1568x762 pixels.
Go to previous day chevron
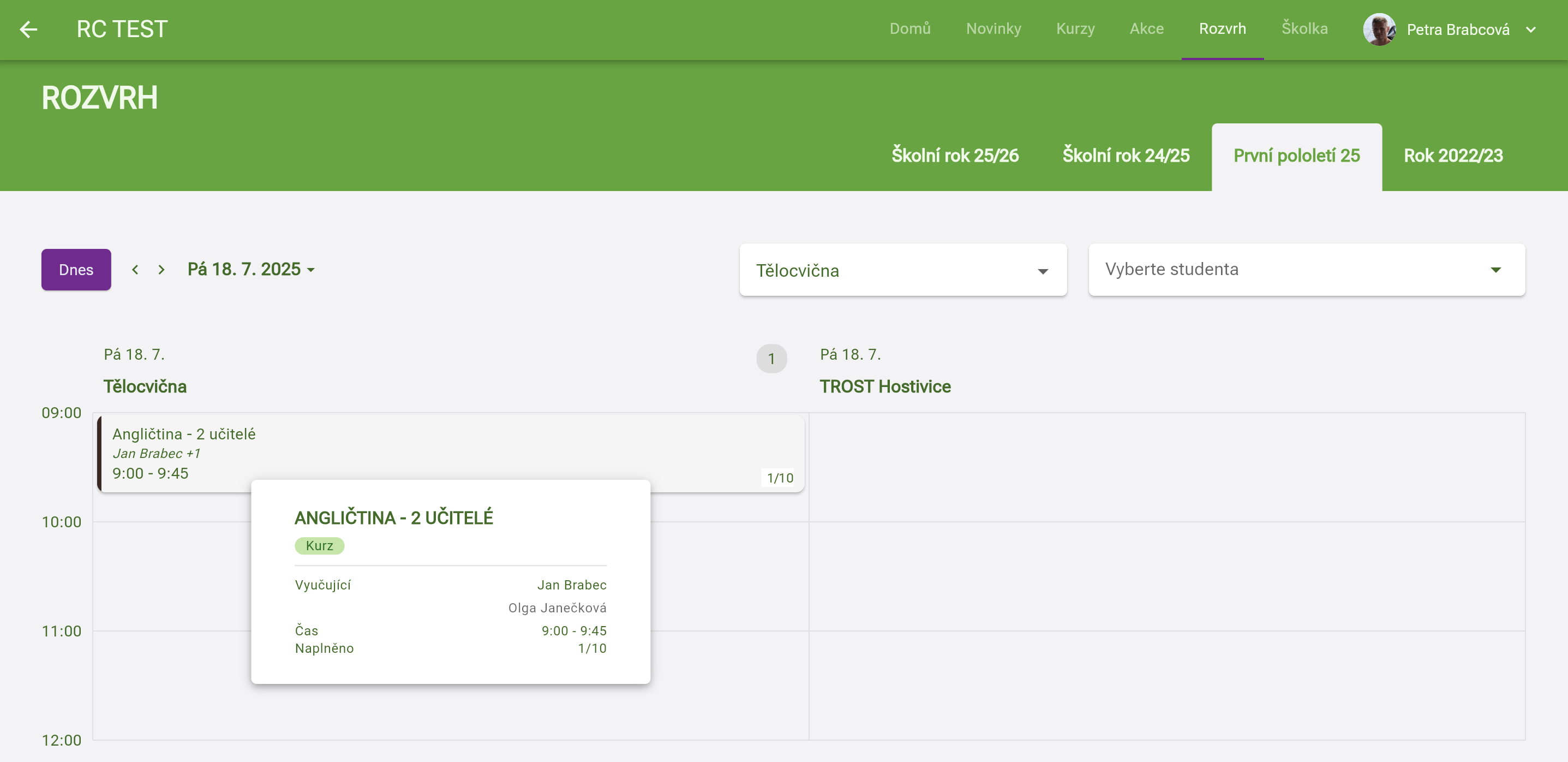pos(135,269)
